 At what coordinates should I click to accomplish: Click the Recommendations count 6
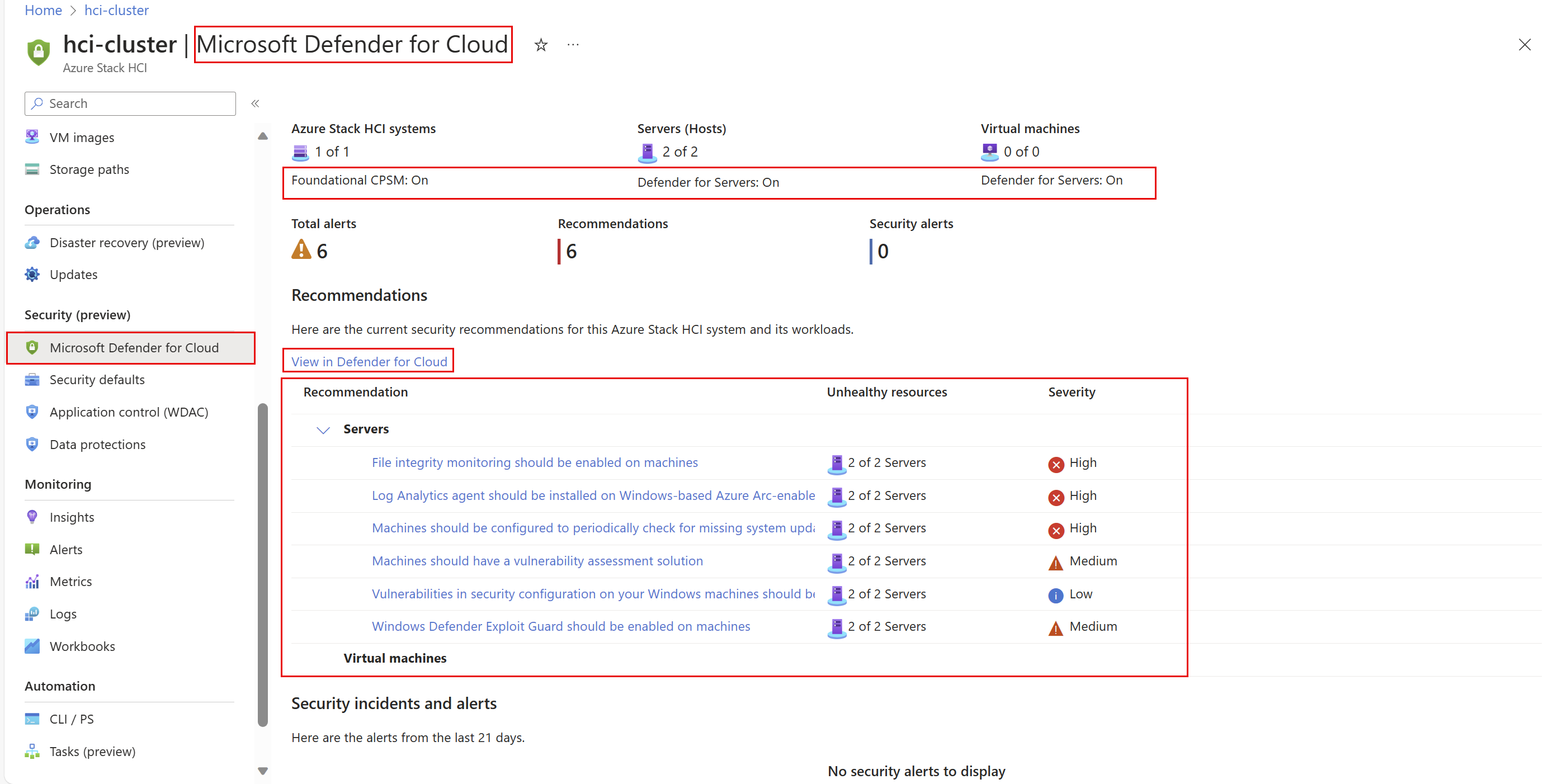point(572,251)
